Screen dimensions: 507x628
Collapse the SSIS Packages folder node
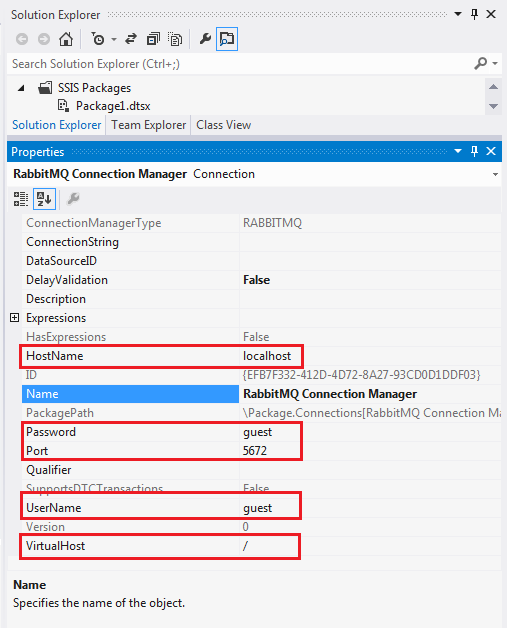tap(21, 88)
